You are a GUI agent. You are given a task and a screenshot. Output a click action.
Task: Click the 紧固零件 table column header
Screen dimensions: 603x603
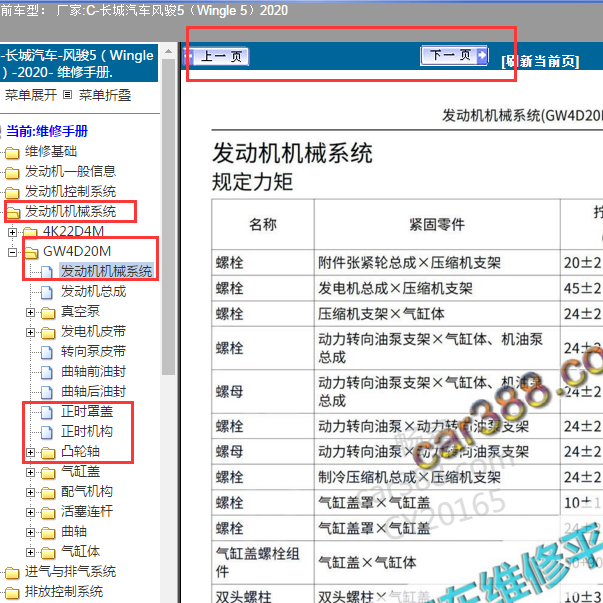pos(437,224)
